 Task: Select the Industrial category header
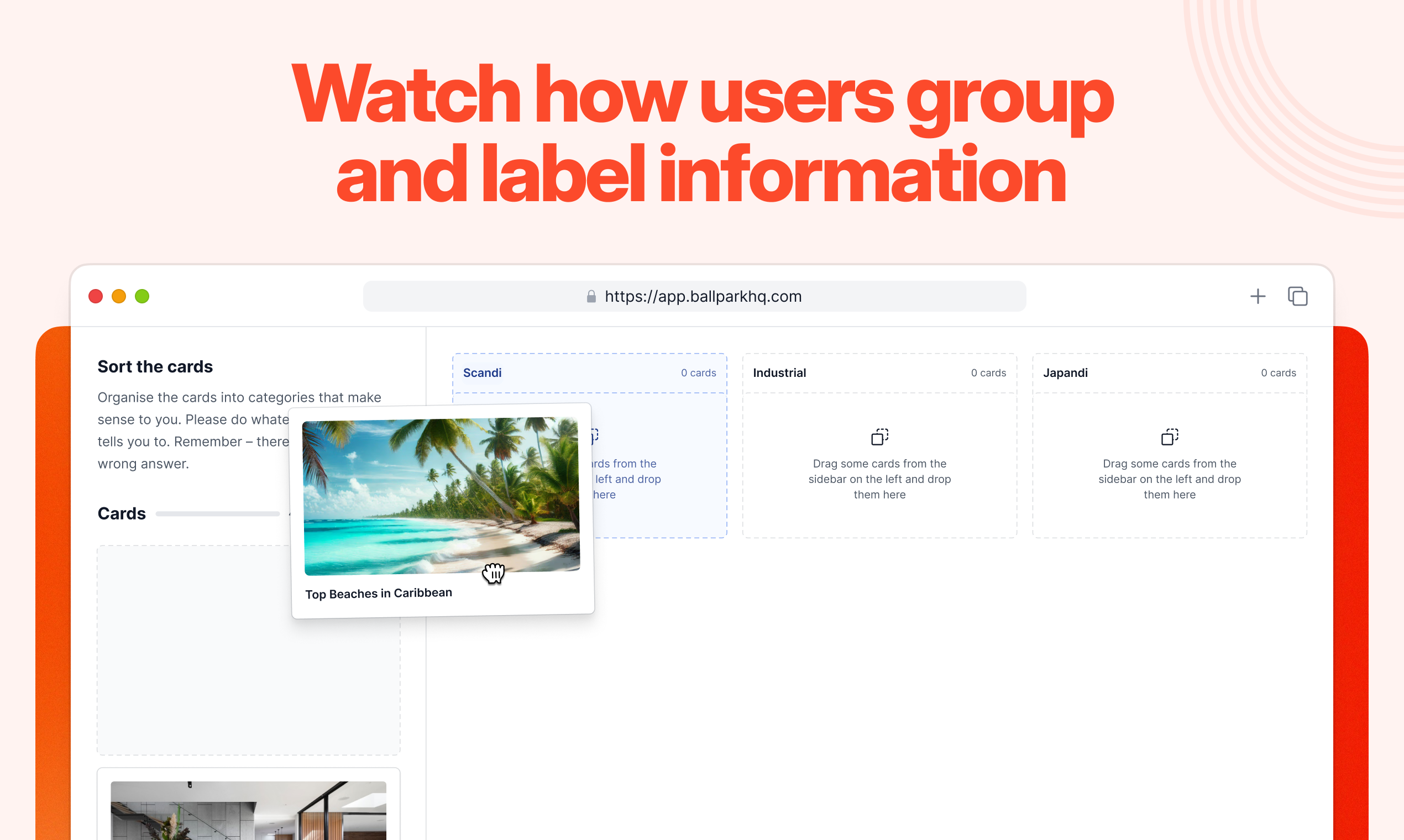[779, 372]
